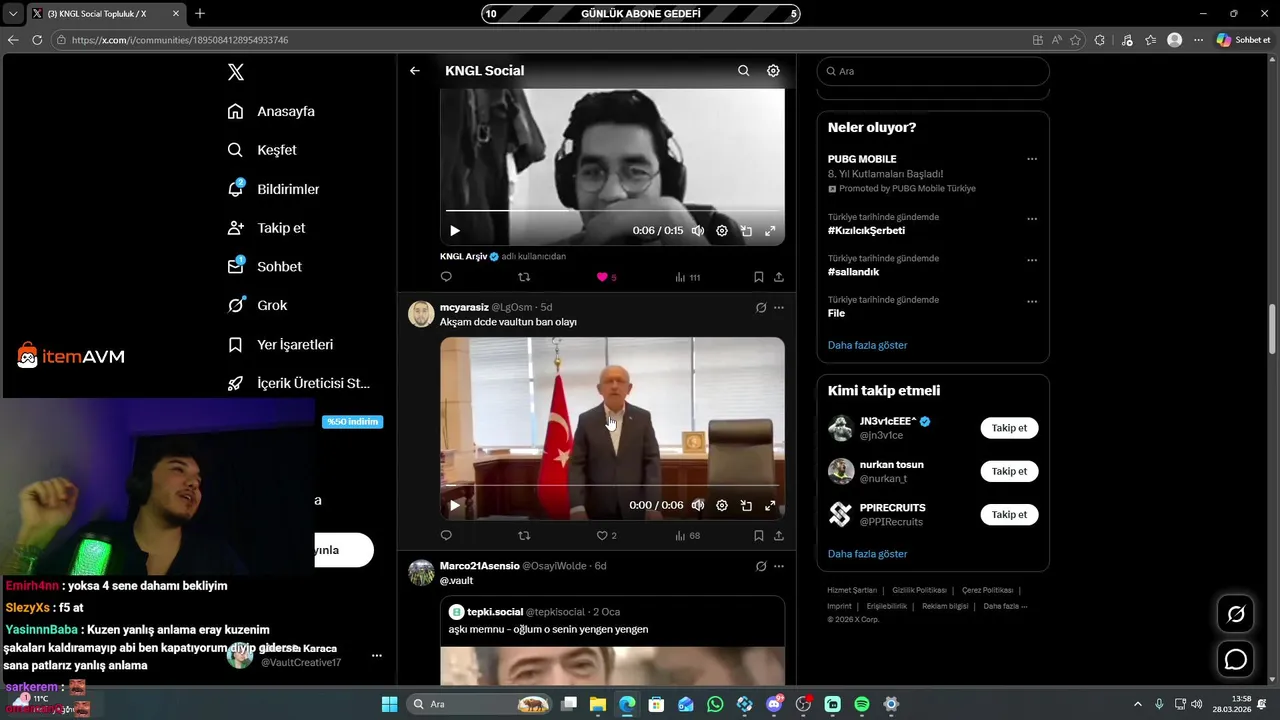The image size is (1280, 720).
Task: Open options for #sallandık trend
Action: pos(1032,260)
